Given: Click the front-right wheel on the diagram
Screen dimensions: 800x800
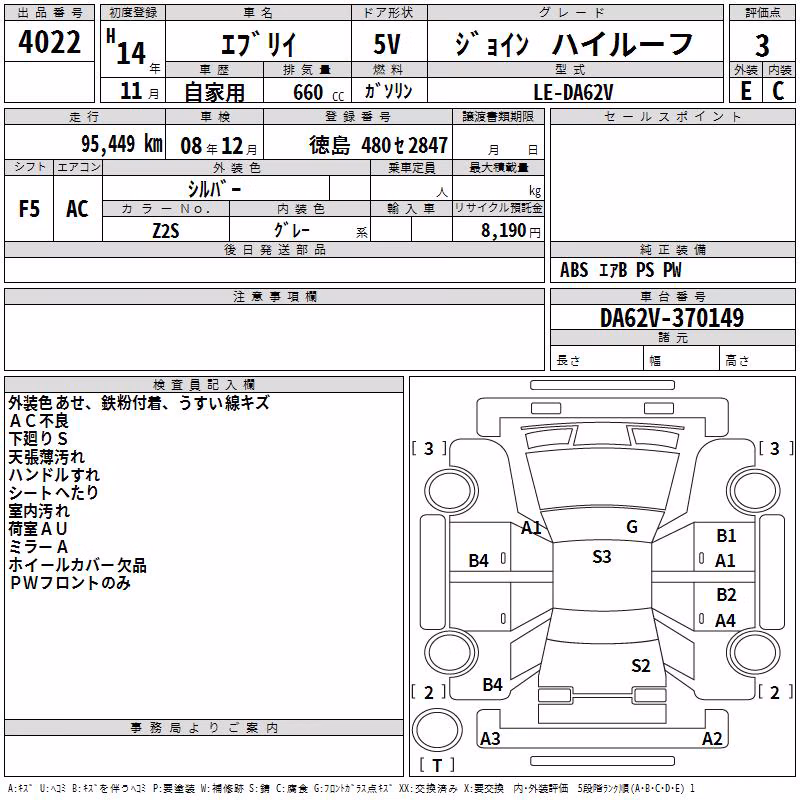Looking at the screenshot, I should tap(753, 492).
